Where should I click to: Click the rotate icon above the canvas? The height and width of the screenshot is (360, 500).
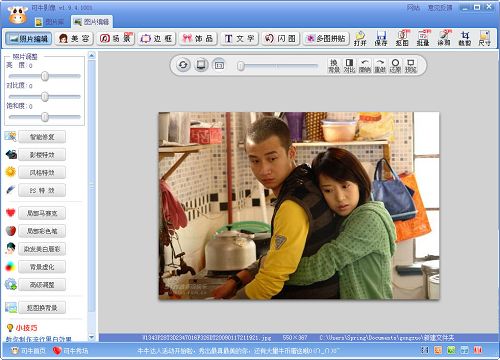[183, 65]
